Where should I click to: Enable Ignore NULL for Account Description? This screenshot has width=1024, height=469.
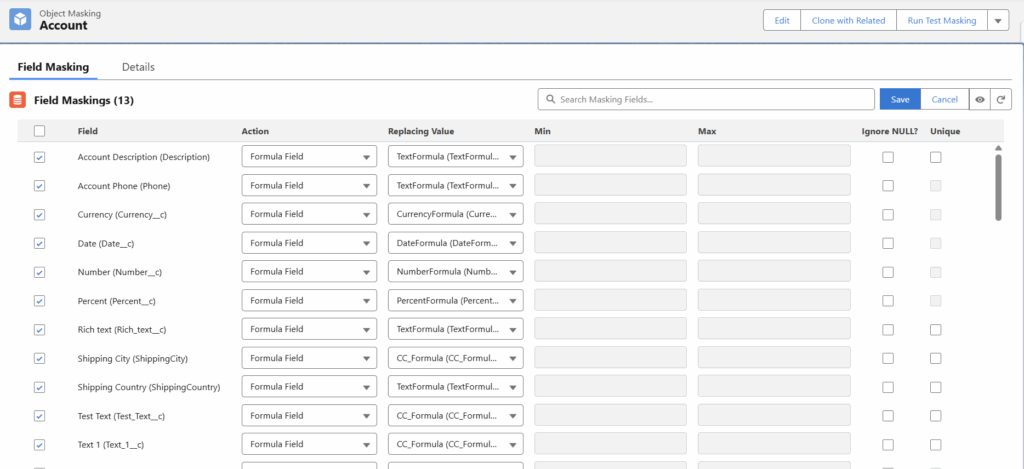(888, 157)
